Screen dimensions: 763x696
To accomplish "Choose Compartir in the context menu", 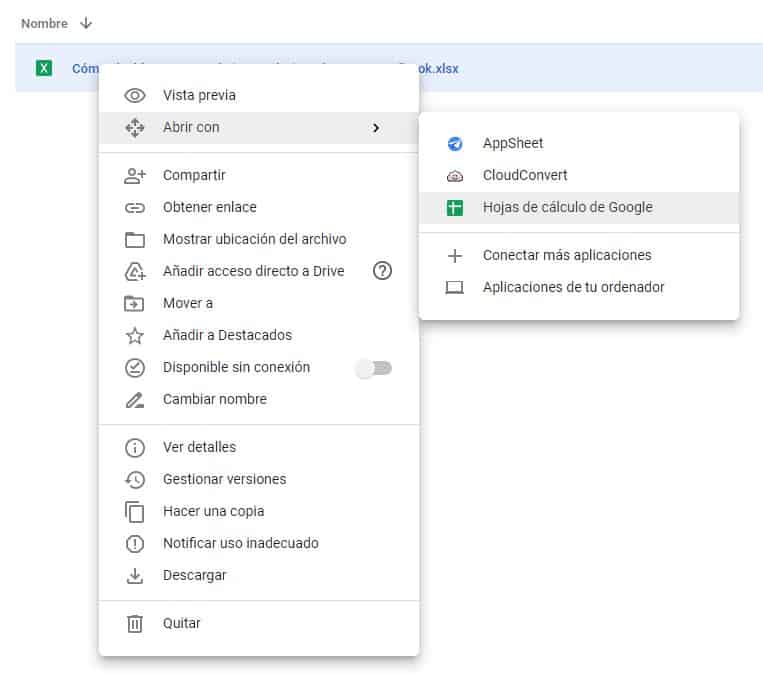I will coord(259,176).
